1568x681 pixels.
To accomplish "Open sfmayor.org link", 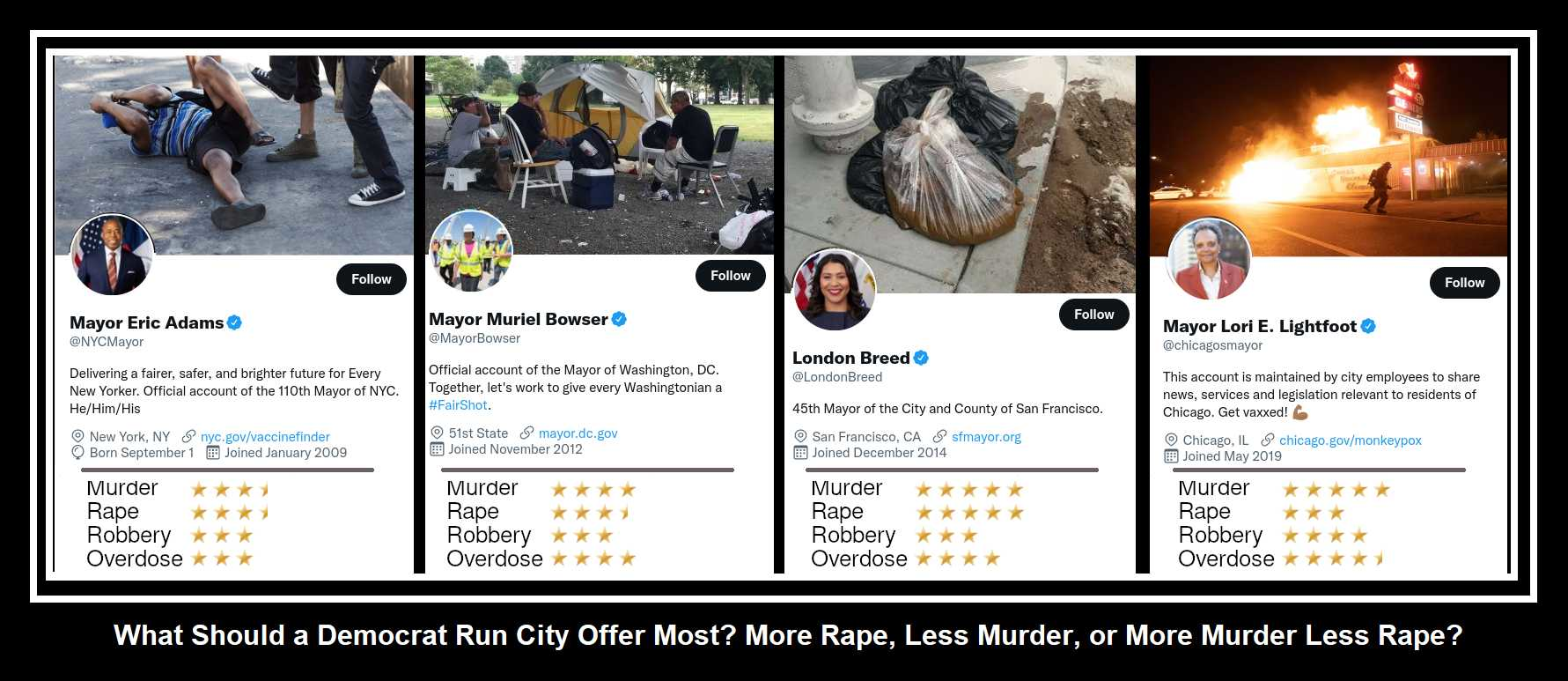I will [986, 437].
